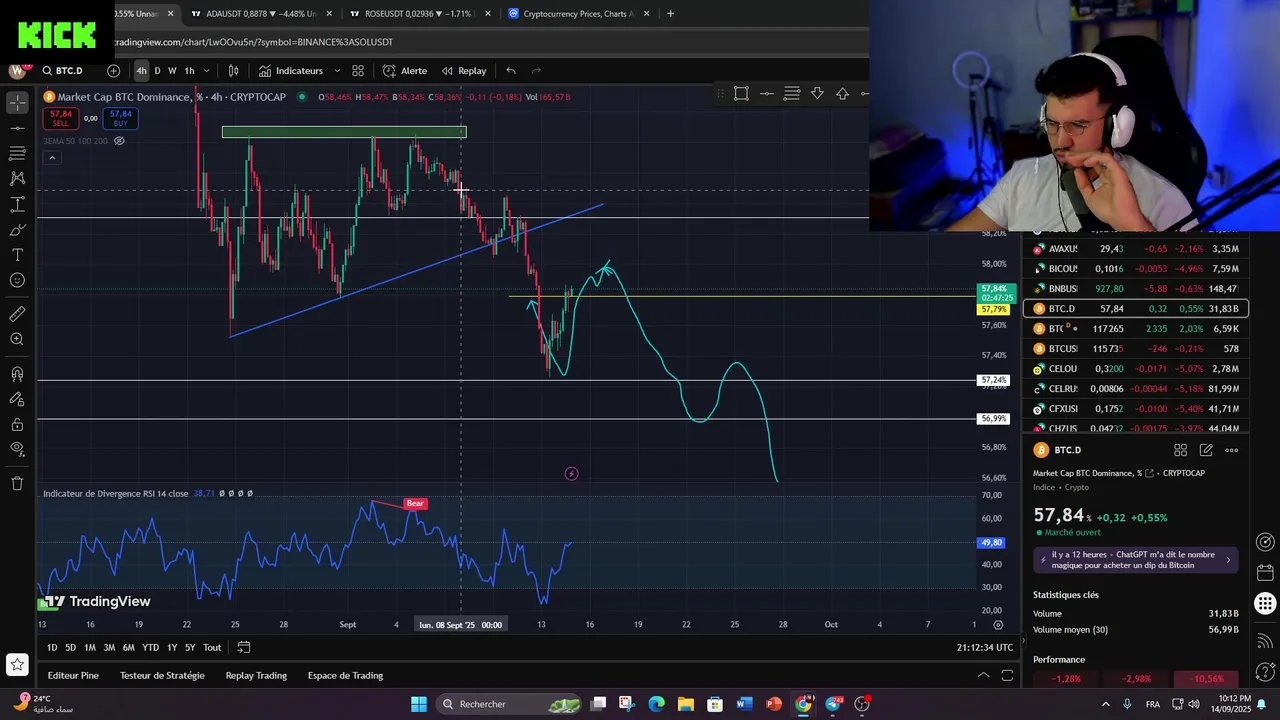The height and width of the screenshot is (720, 1280).
Task: Select CELOU row in watchlist
Action: [1136, 369]
